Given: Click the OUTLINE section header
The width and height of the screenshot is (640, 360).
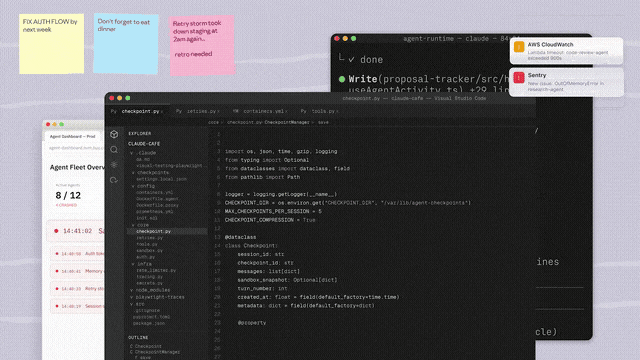Looking at the screenshot, I should point(138,338).
